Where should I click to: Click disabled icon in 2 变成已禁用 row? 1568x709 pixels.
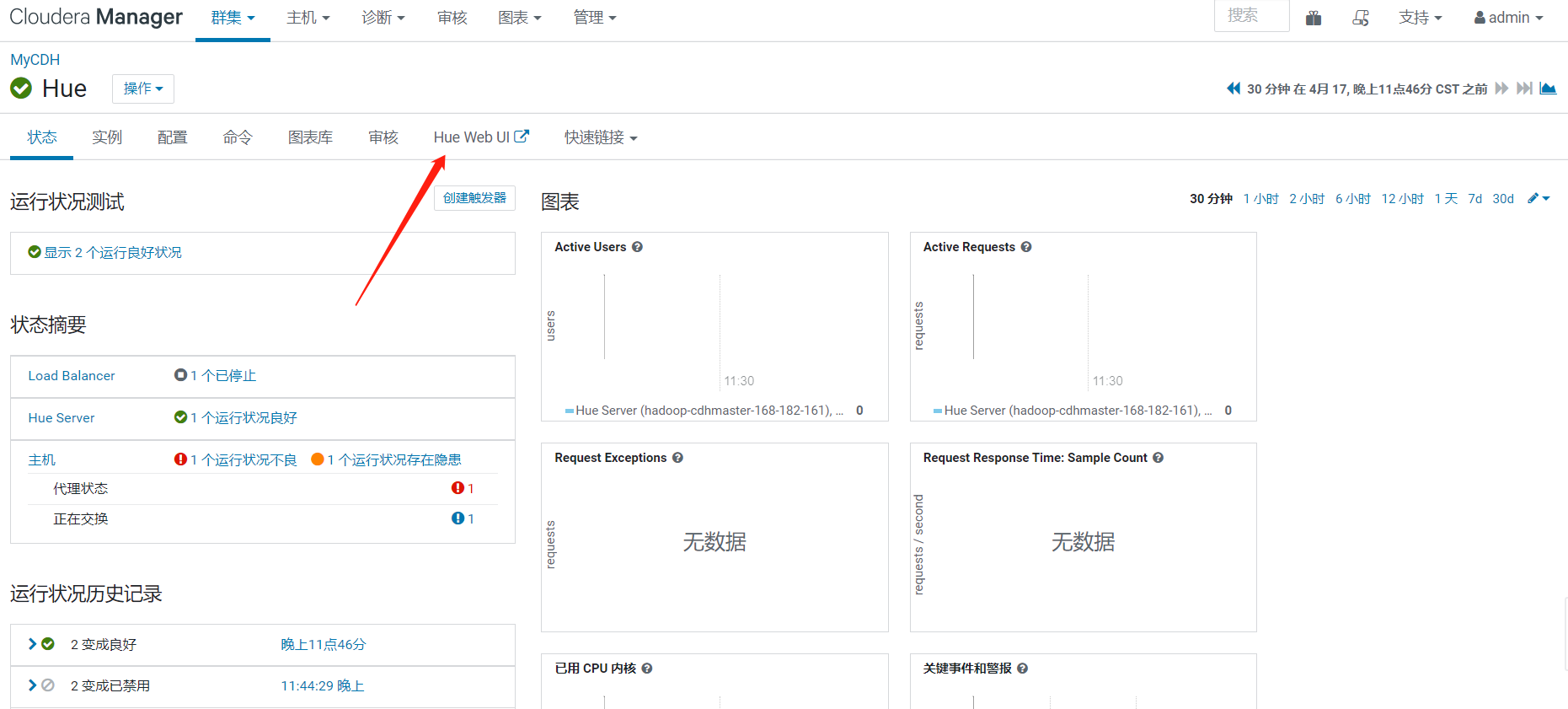tap(48, 685)
